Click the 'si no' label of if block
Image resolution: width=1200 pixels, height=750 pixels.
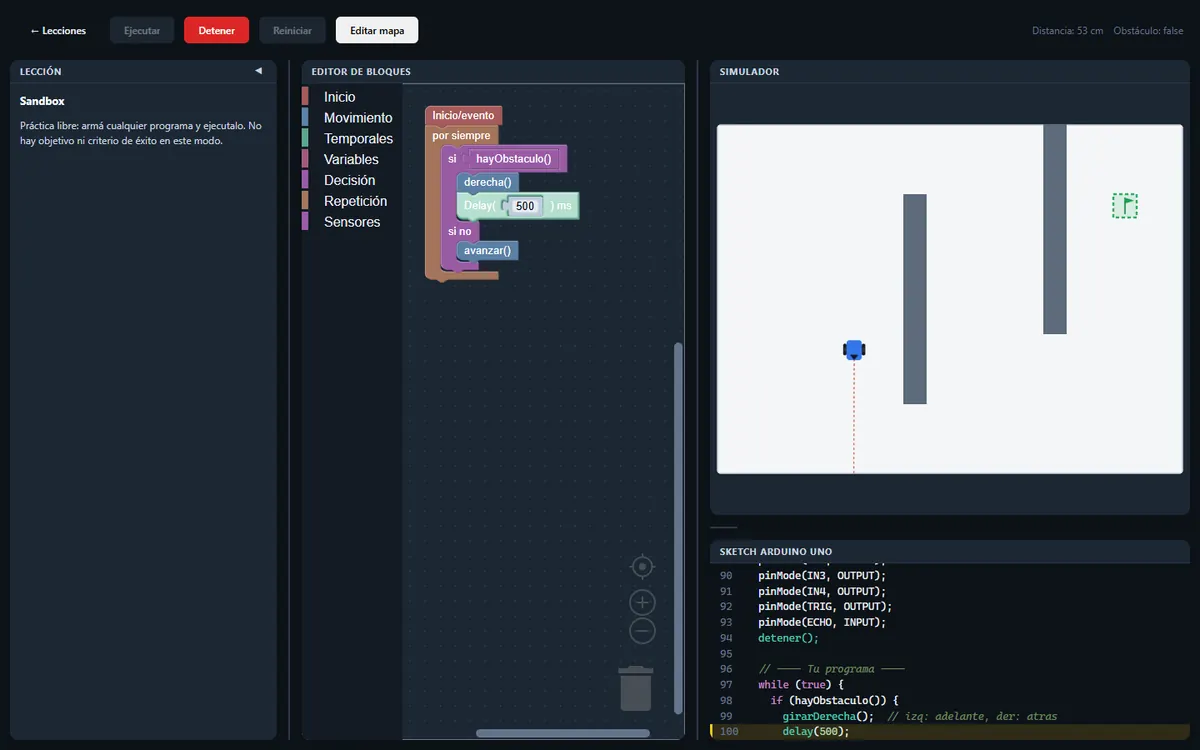459,231
